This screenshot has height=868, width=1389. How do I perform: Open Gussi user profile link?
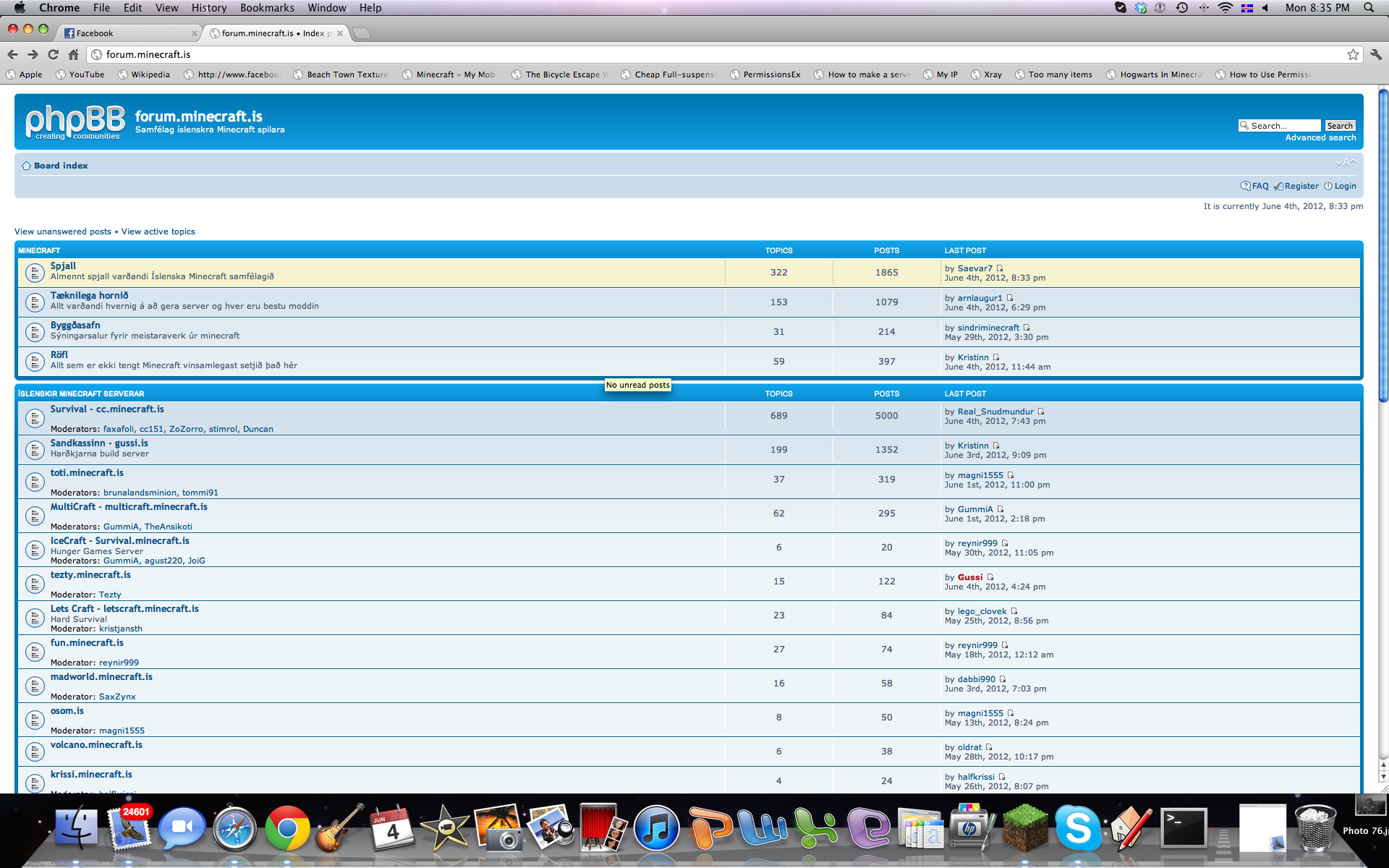click(x=970, y=577)
